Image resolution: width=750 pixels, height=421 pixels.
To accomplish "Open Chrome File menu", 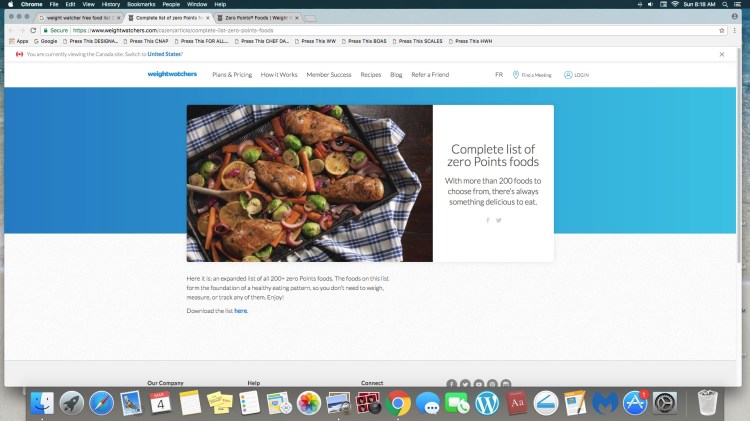I will click(54, 4).
